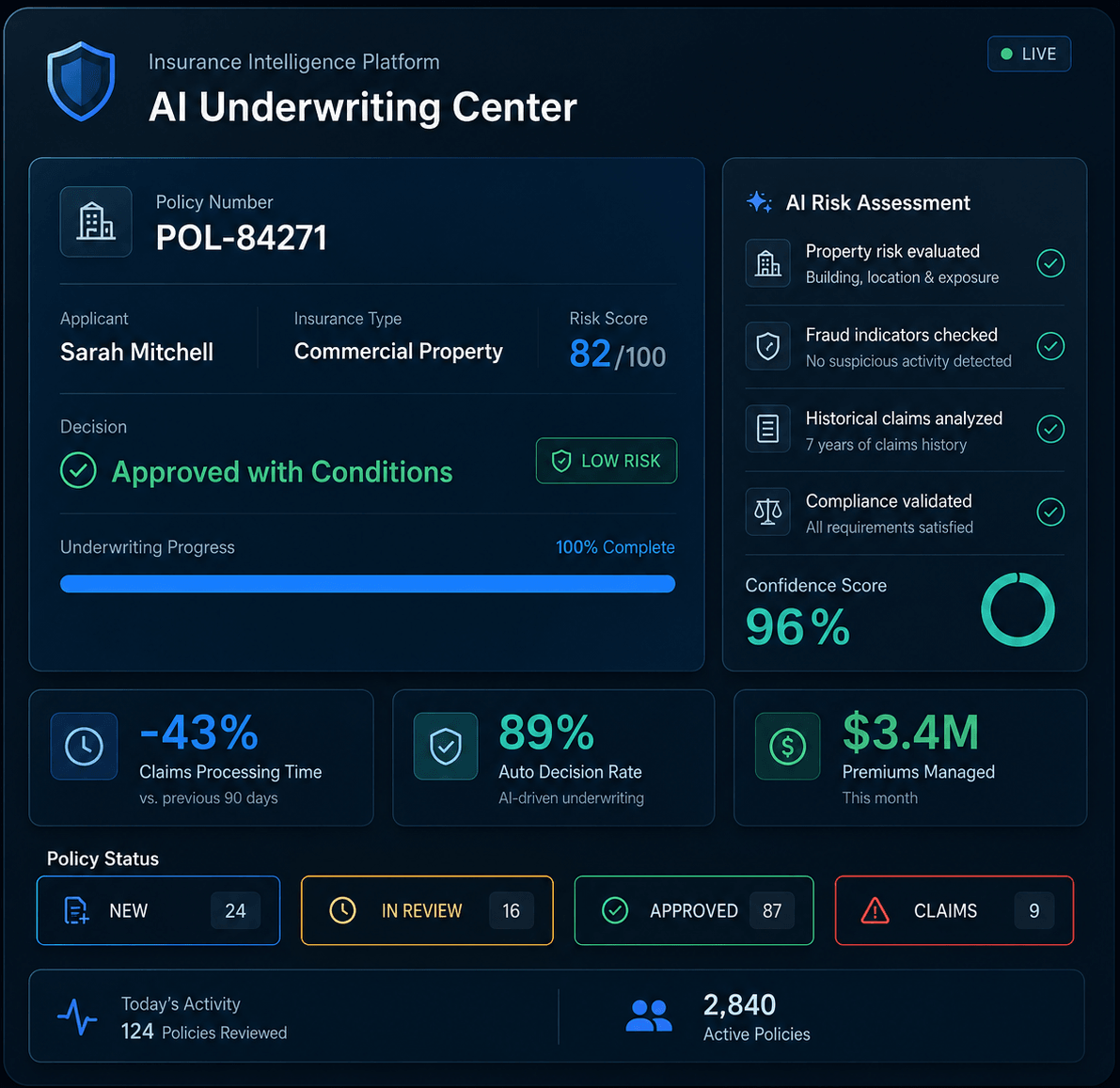Click the CLAIMS count badge 9
Image resolution: width=1120 pixels, height=1088 pixels.
pos(1034,910)
